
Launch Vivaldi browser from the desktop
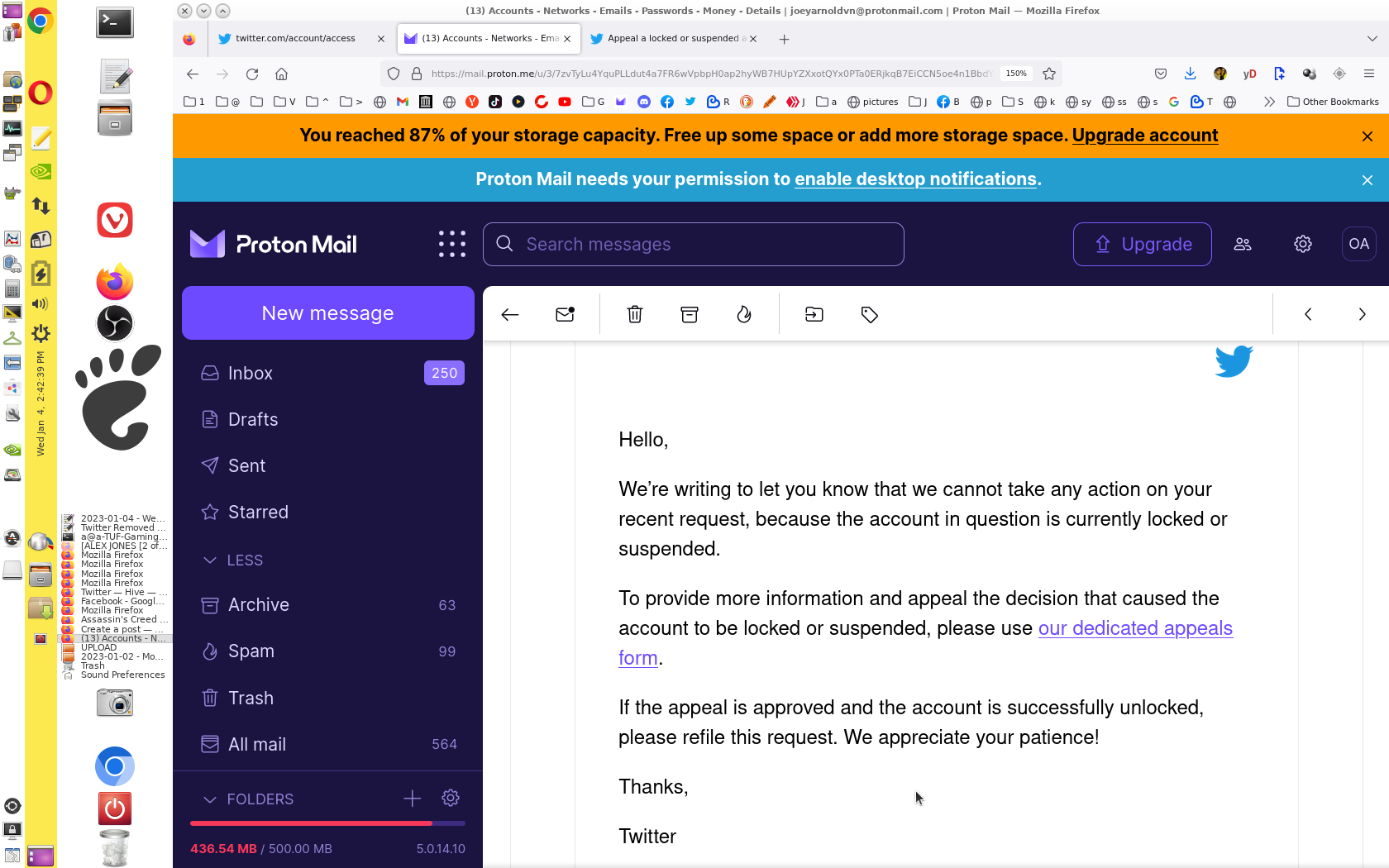pos(115,220)
